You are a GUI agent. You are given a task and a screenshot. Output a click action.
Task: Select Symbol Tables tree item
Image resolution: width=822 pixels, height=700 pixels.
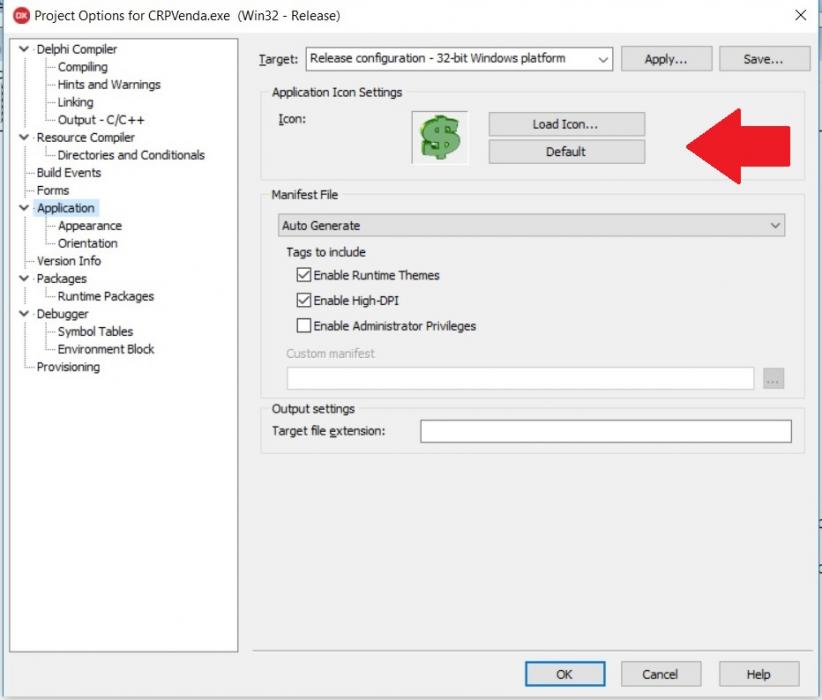(x=95, y=331)
